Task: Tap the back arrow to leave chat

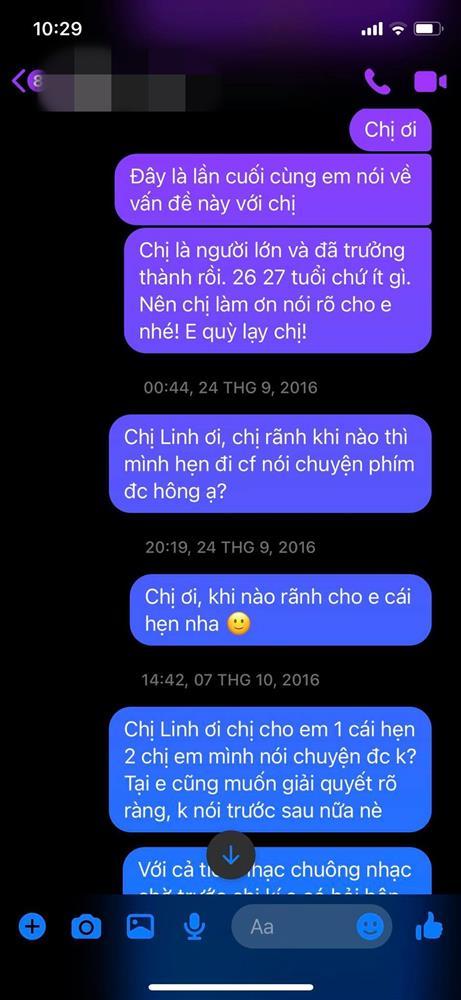Action: tap(19, 82)
